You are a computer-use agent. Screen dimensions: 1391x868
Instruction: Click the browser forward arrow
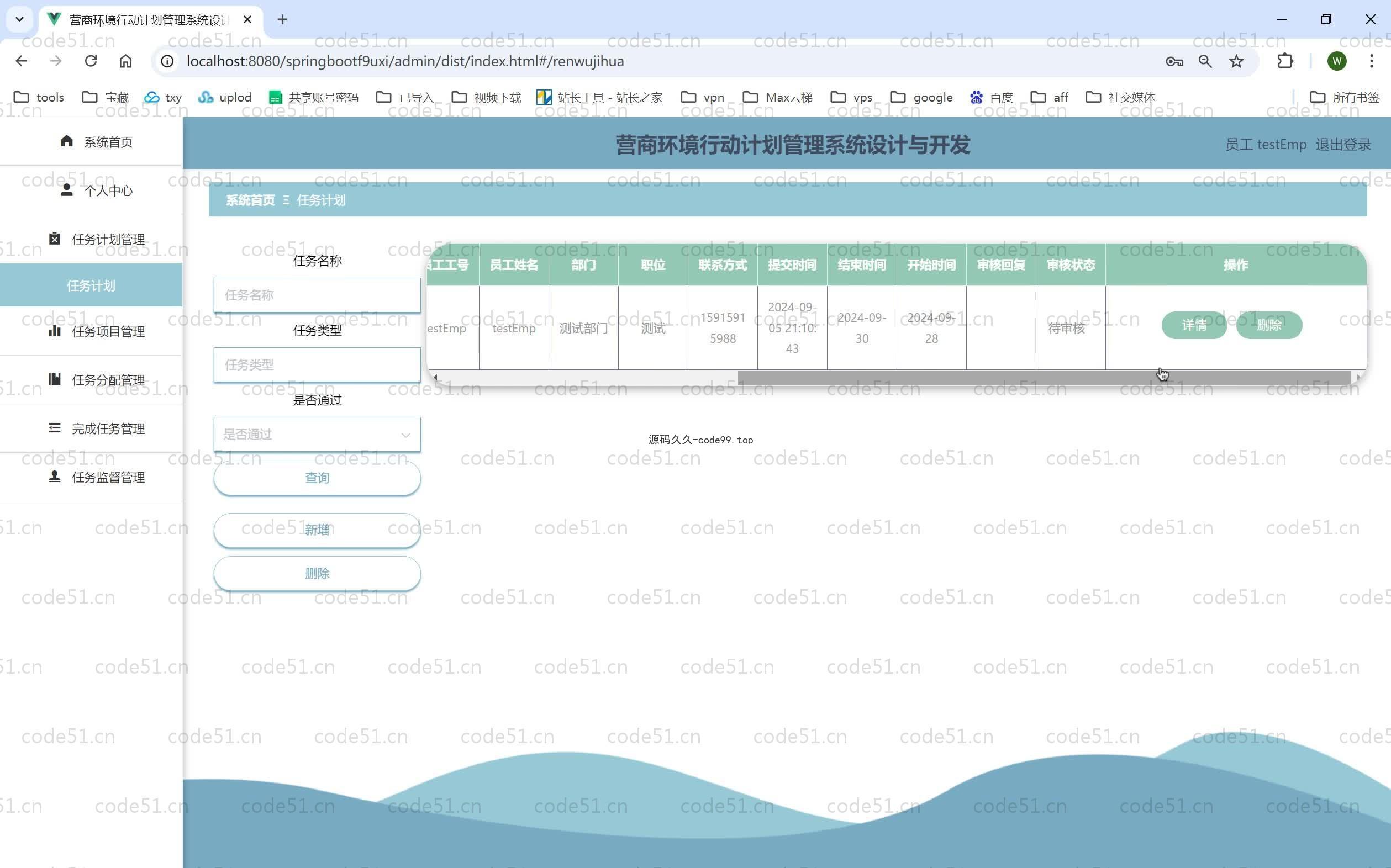point(56,61)
